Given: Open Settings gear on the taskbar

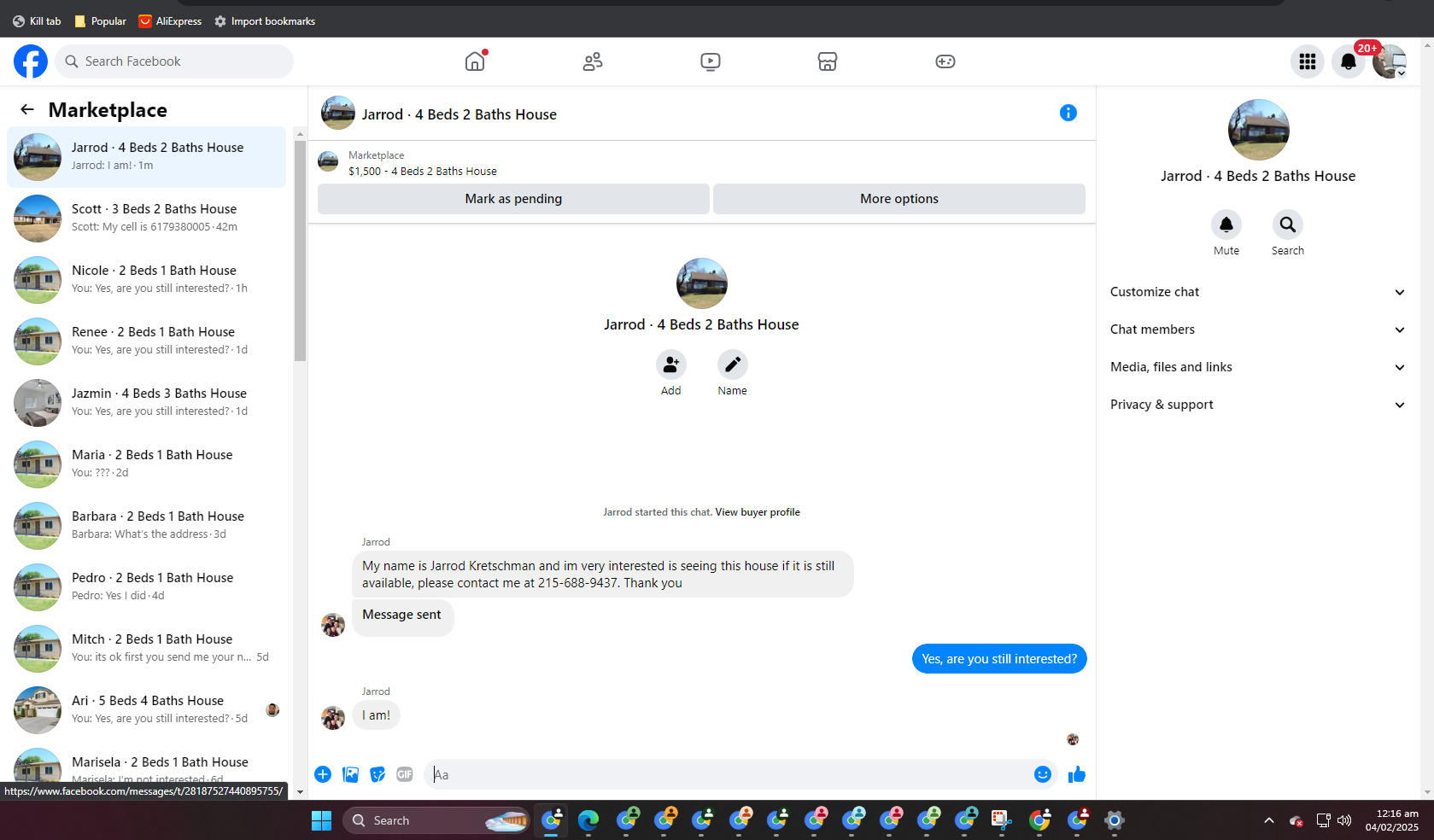Looking at the screenshot, I should tap(1115, 820).
